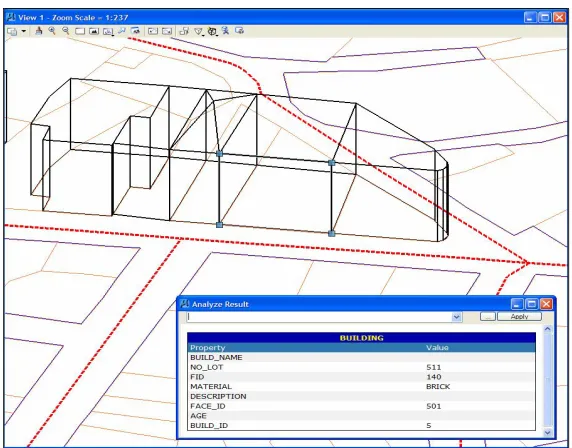The width and height of the screenshot is (572, 448).
Task: Click the Property column header
Action: (208, 348)
